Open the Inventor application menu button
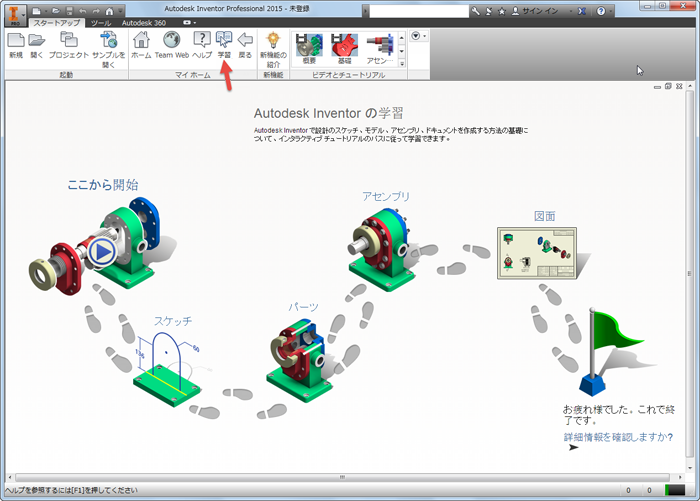 [15, 15]
